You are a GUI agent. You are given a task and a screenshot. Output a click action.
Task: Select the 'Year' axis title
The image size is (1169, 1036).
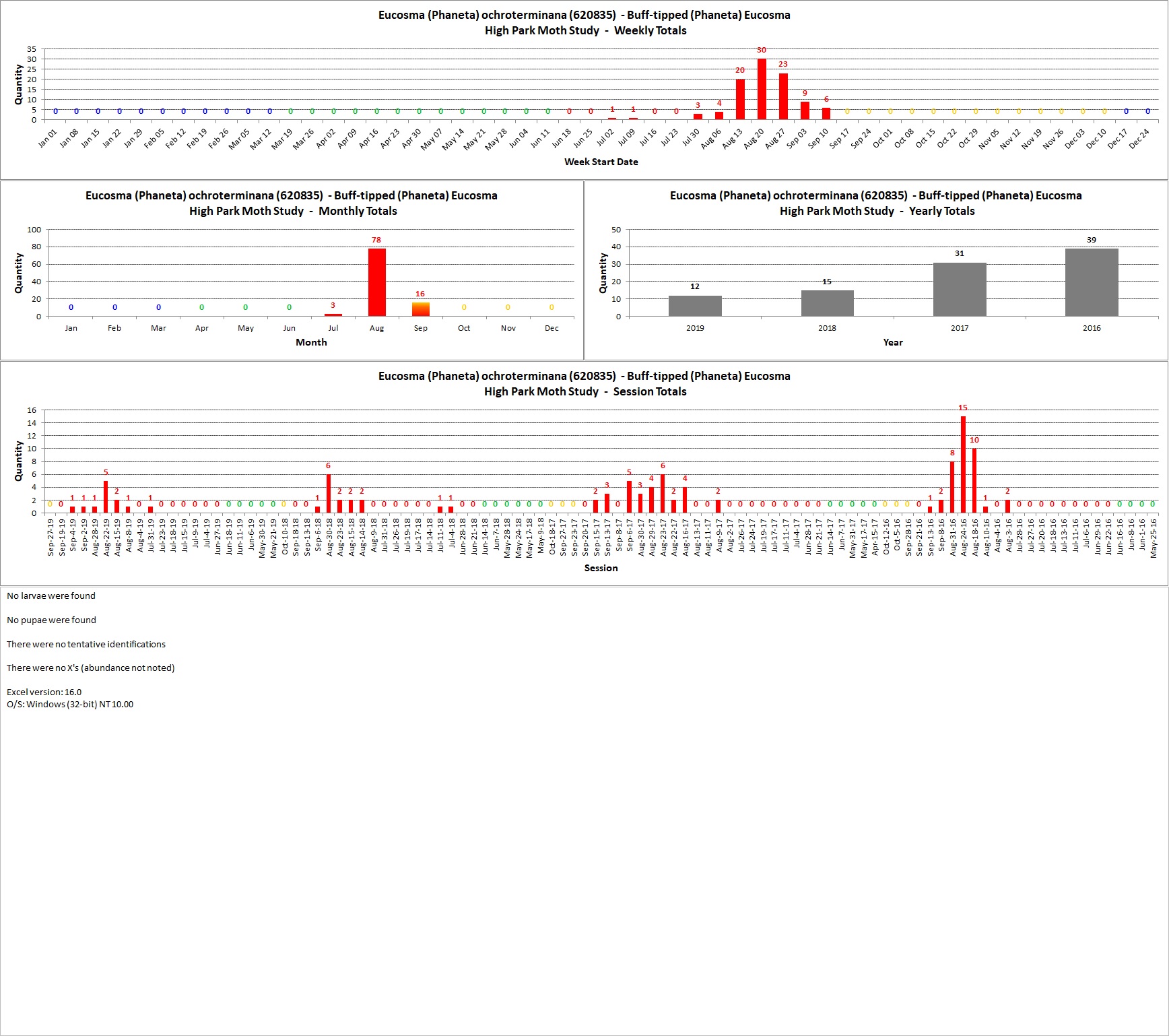[893, 342]
